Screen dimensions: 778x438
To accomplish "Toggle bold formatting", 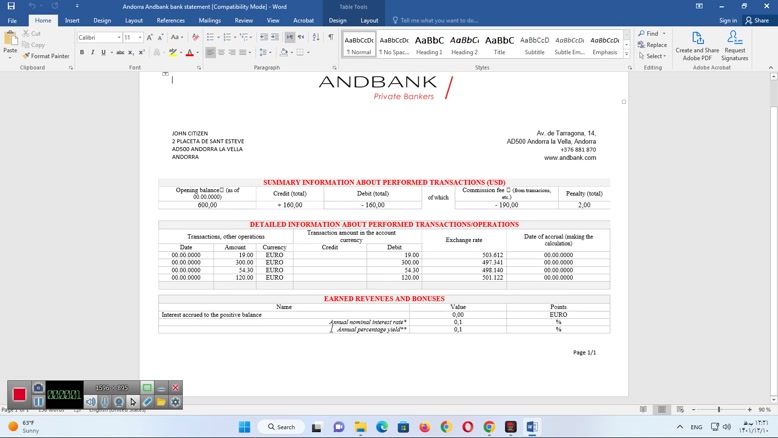I will point(83,53).
